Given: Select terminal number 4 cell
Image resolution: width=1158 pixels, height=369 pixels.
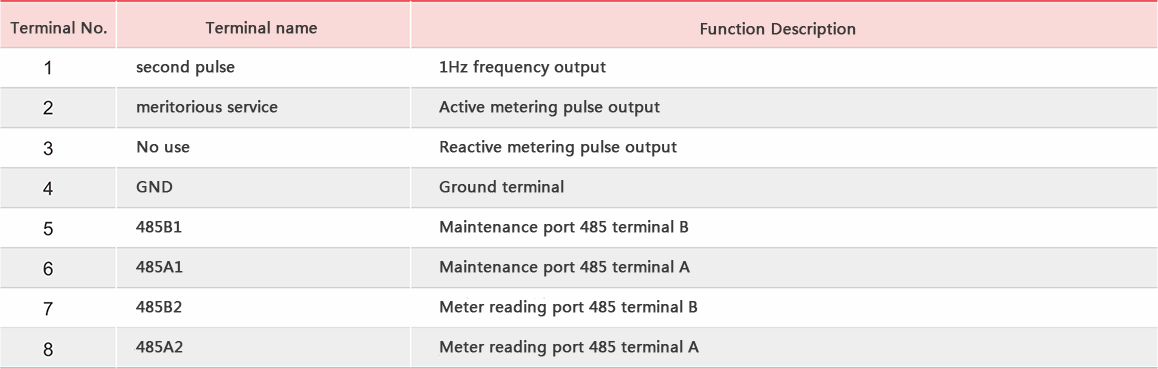Looking at the screenshot, I should 48,189.
